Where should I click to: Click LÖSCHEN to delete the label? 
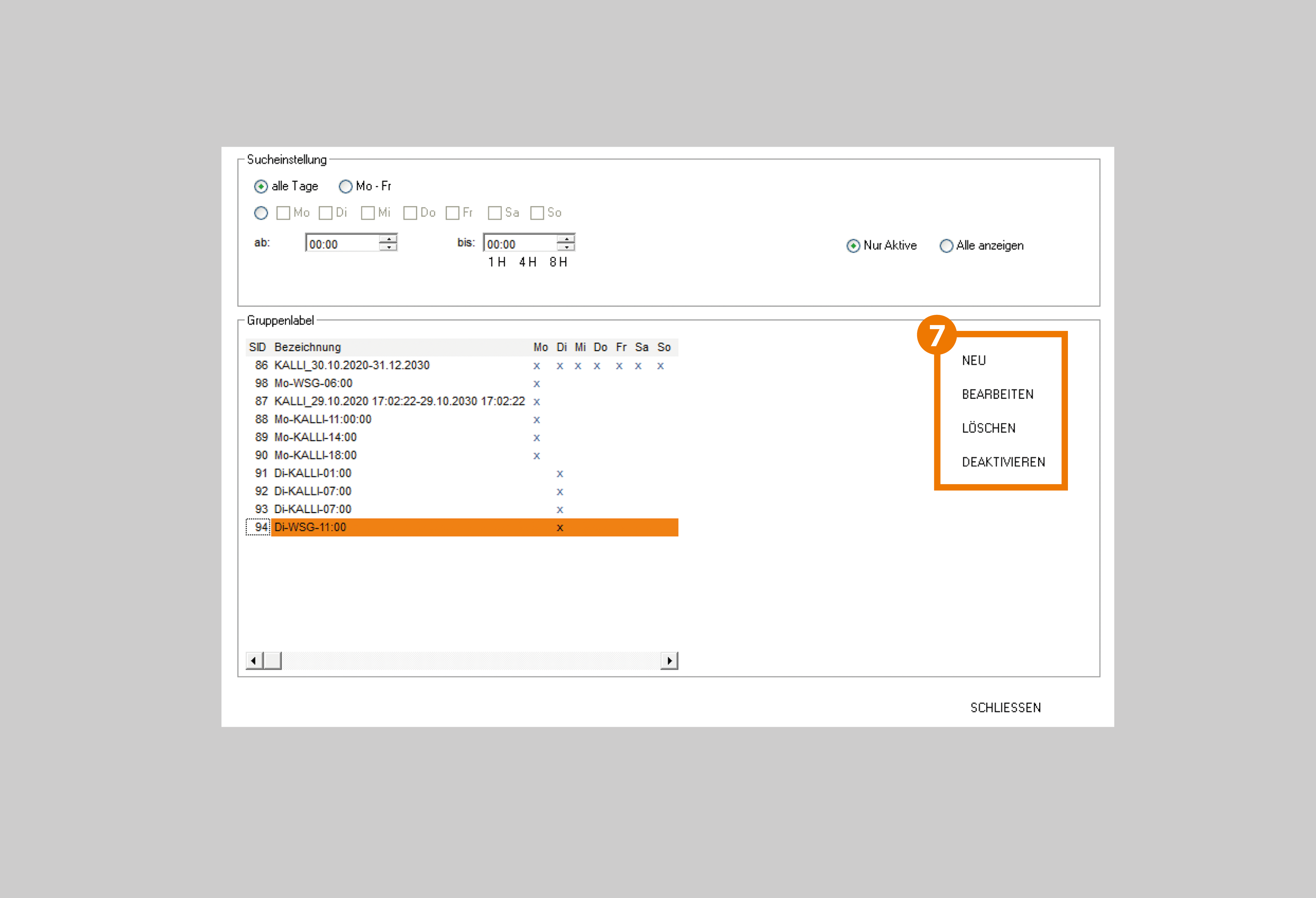click(988, 428)
